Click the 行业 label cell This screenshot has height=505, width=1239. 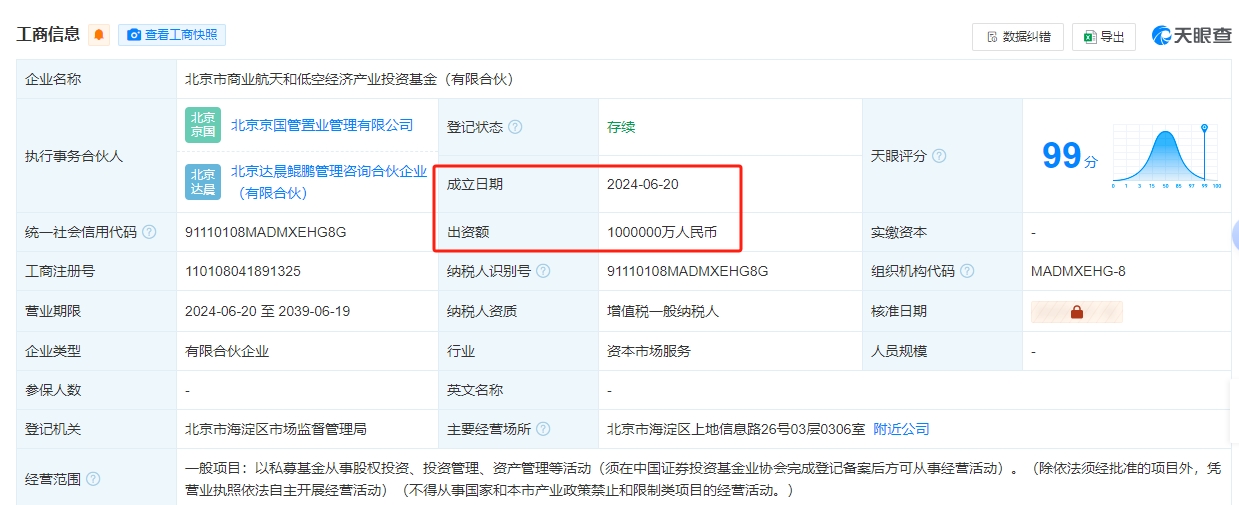point(518,351)
